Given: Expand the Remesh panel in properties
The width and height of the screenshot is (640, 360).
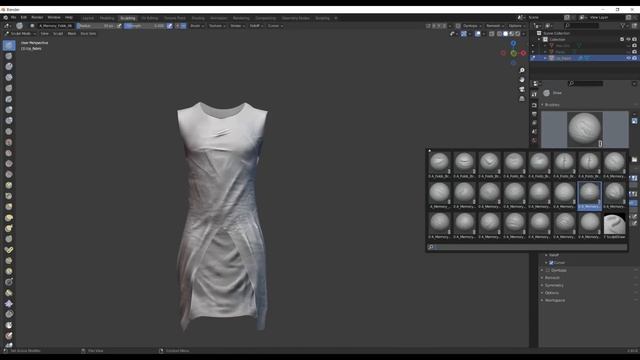Looking at the screenshot, I should click(x=552, y=278).
